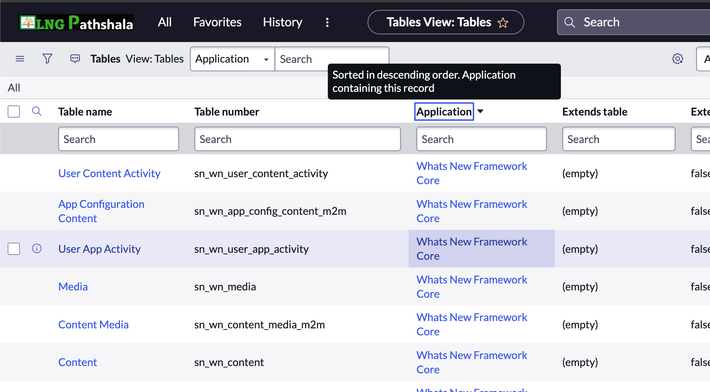
Task: Focus the Application column search field
Action: tap(481, 139)
